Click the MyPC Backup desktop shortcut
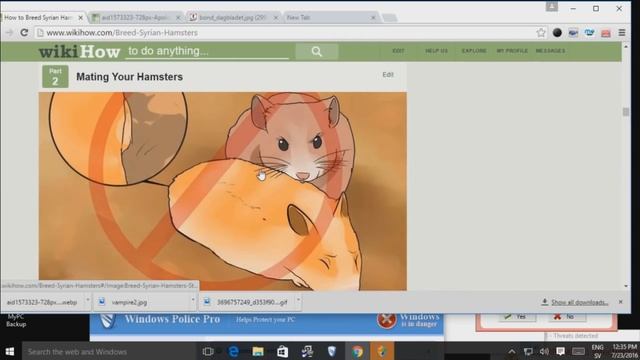 tap(16, 320)
